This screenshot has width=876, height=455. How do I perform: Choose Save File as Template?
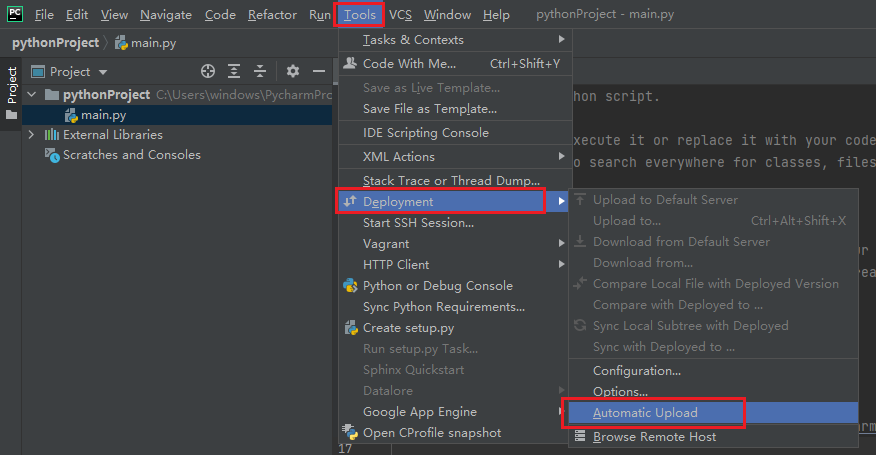455,108
